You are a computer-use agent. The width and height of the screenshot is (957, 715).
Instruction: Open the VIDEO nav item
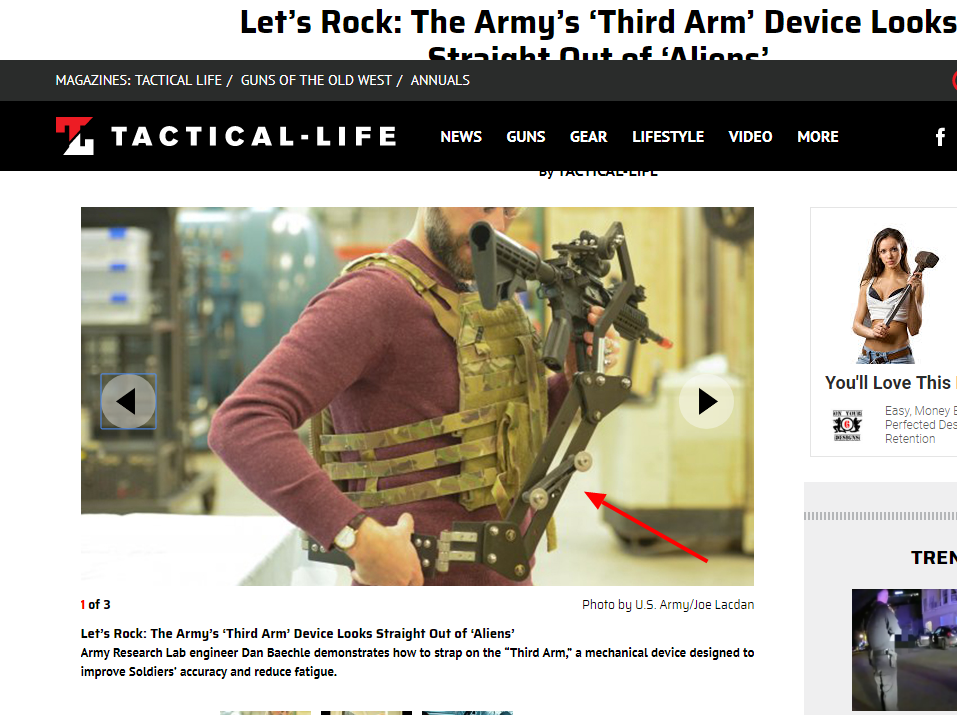pyautogui.click(x=750, y=137)
